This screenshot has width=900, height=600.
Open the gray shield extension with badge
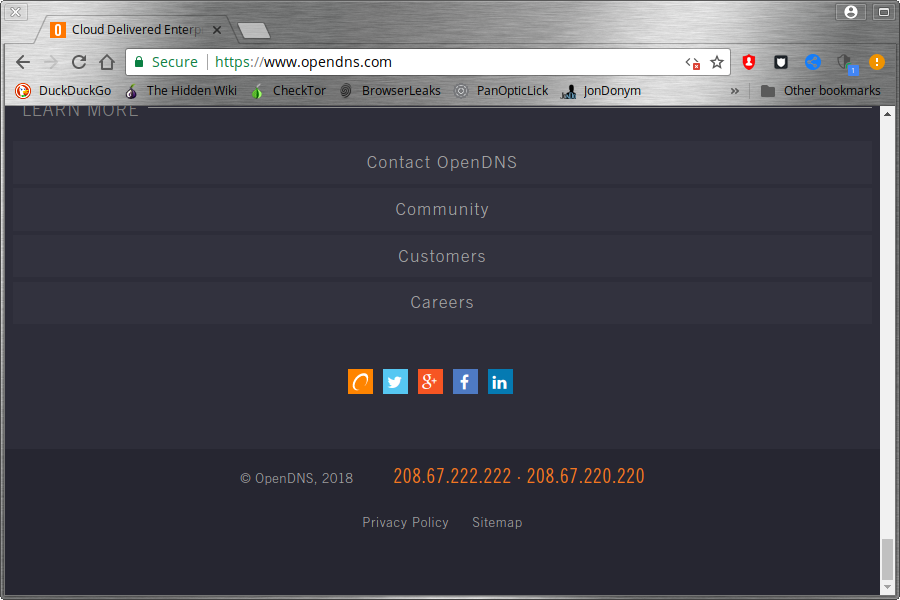tap(845, 63)
